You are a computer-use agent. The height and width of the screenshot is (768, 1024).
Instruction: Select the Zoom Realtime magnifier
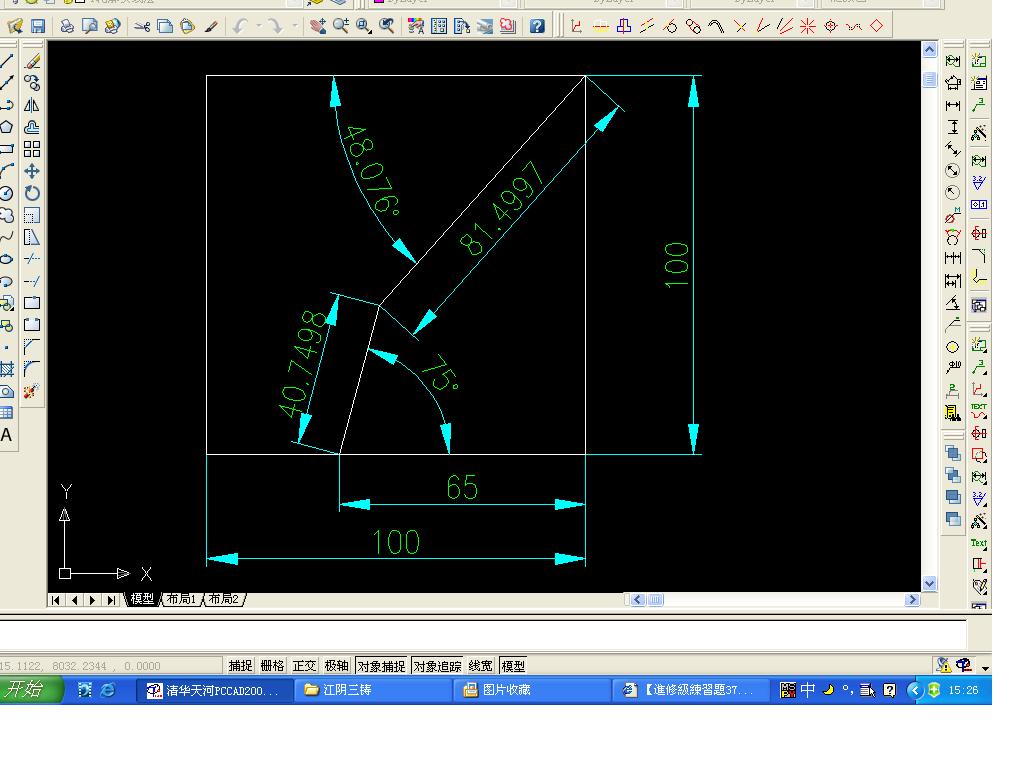pyautogui.click(x=341, y=26)
